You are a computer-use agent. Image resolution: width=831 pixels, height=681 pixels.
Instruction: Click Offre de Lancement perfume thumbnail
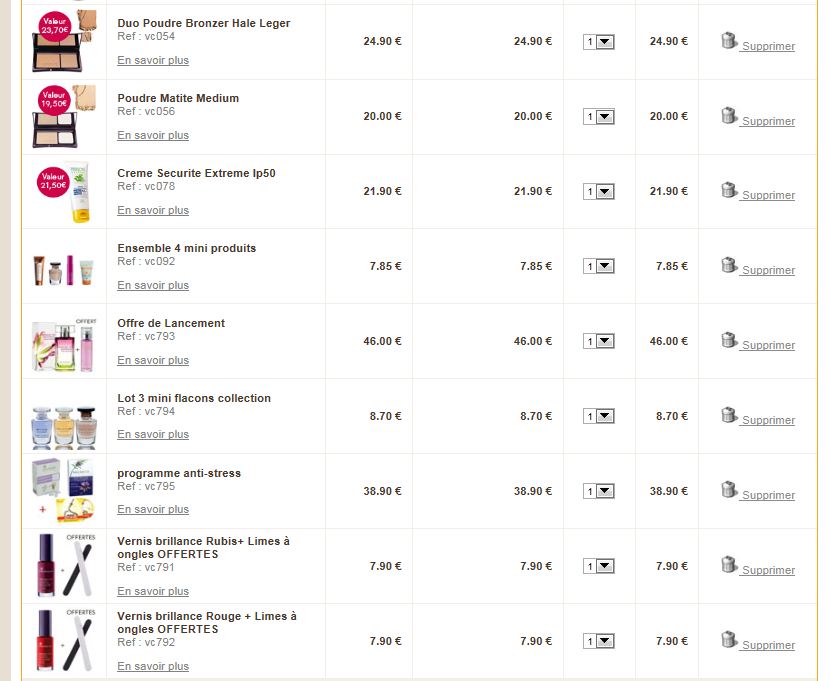[x=64, y=341]
